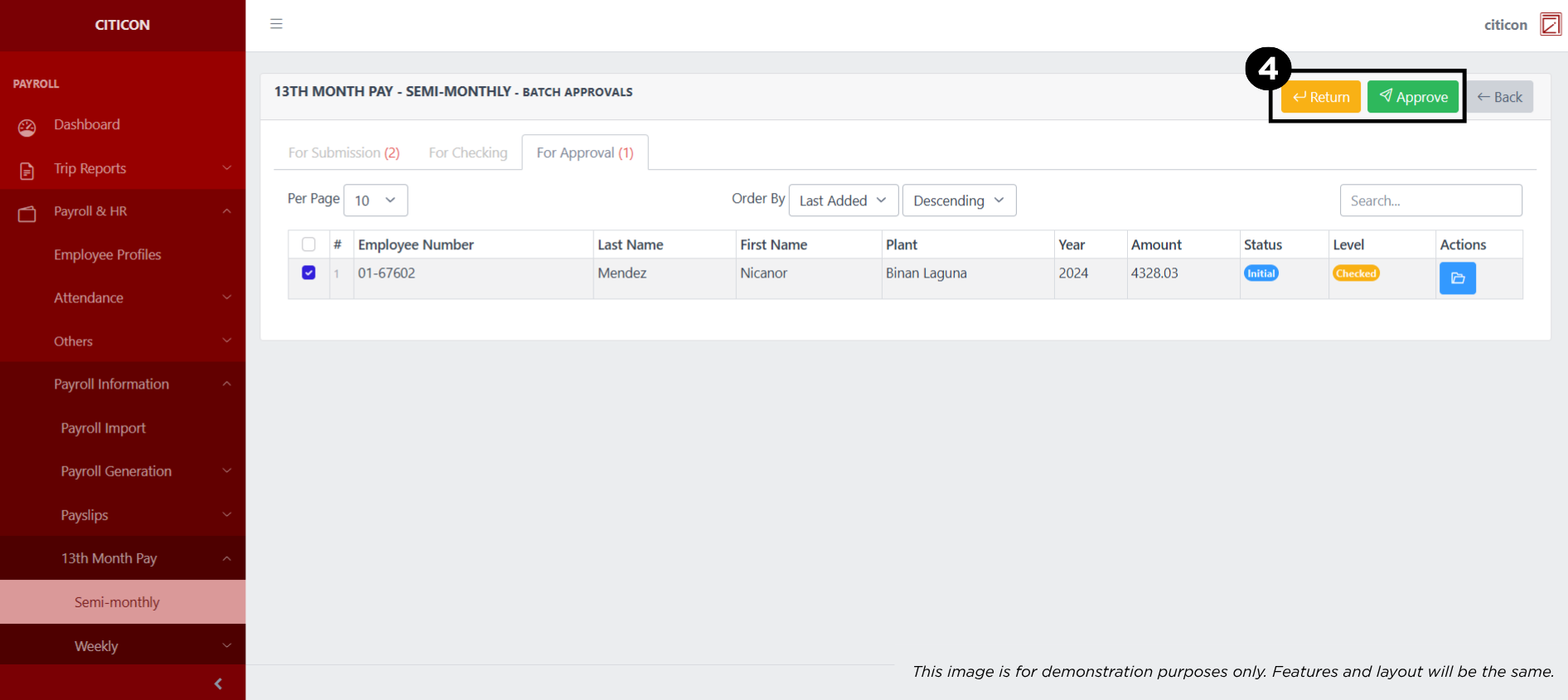Open the Last Added order dropdown
The height and width of the screenshot is (700, 1568).
point(843,200)
